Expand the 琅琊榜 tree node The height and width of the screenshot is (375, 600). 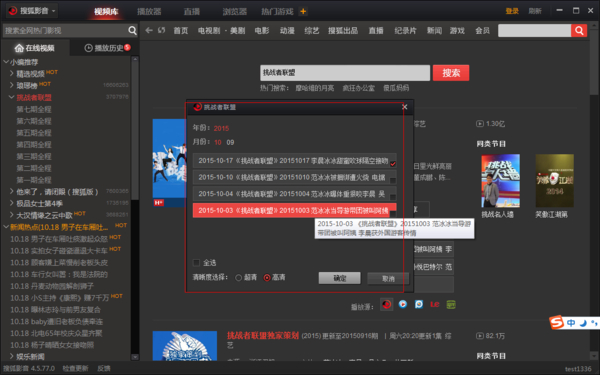tap(11, 85)
